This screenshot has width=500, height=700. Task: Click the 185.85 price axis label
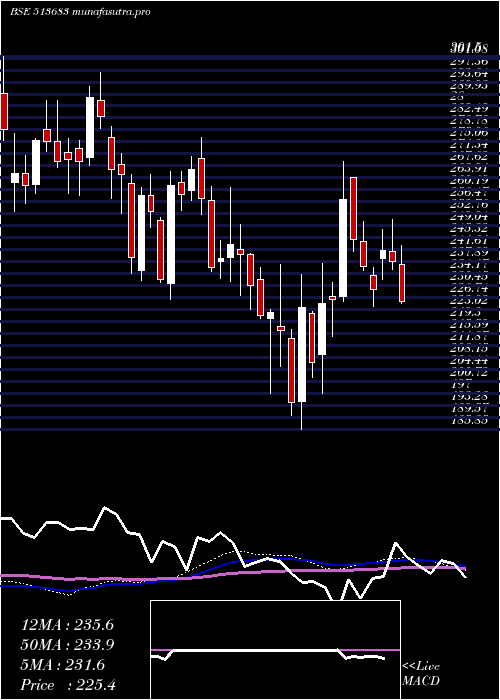(468, 420)
